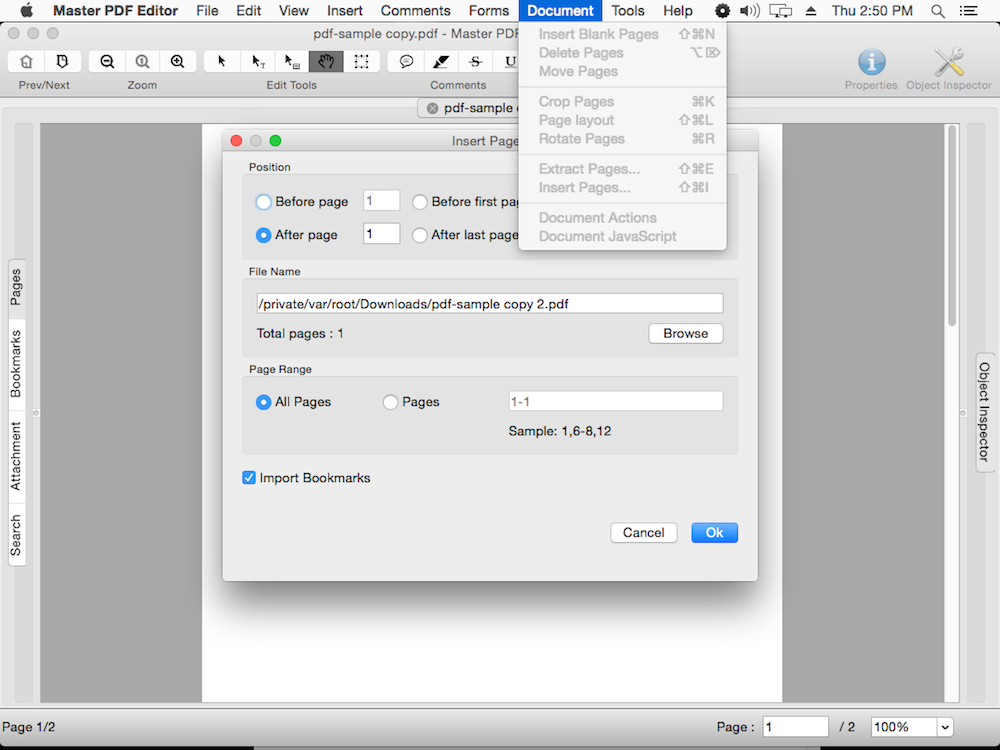Open Object Inspector toolbar icon
This screenshot has width=1000, height=750.
click(949, 62)
